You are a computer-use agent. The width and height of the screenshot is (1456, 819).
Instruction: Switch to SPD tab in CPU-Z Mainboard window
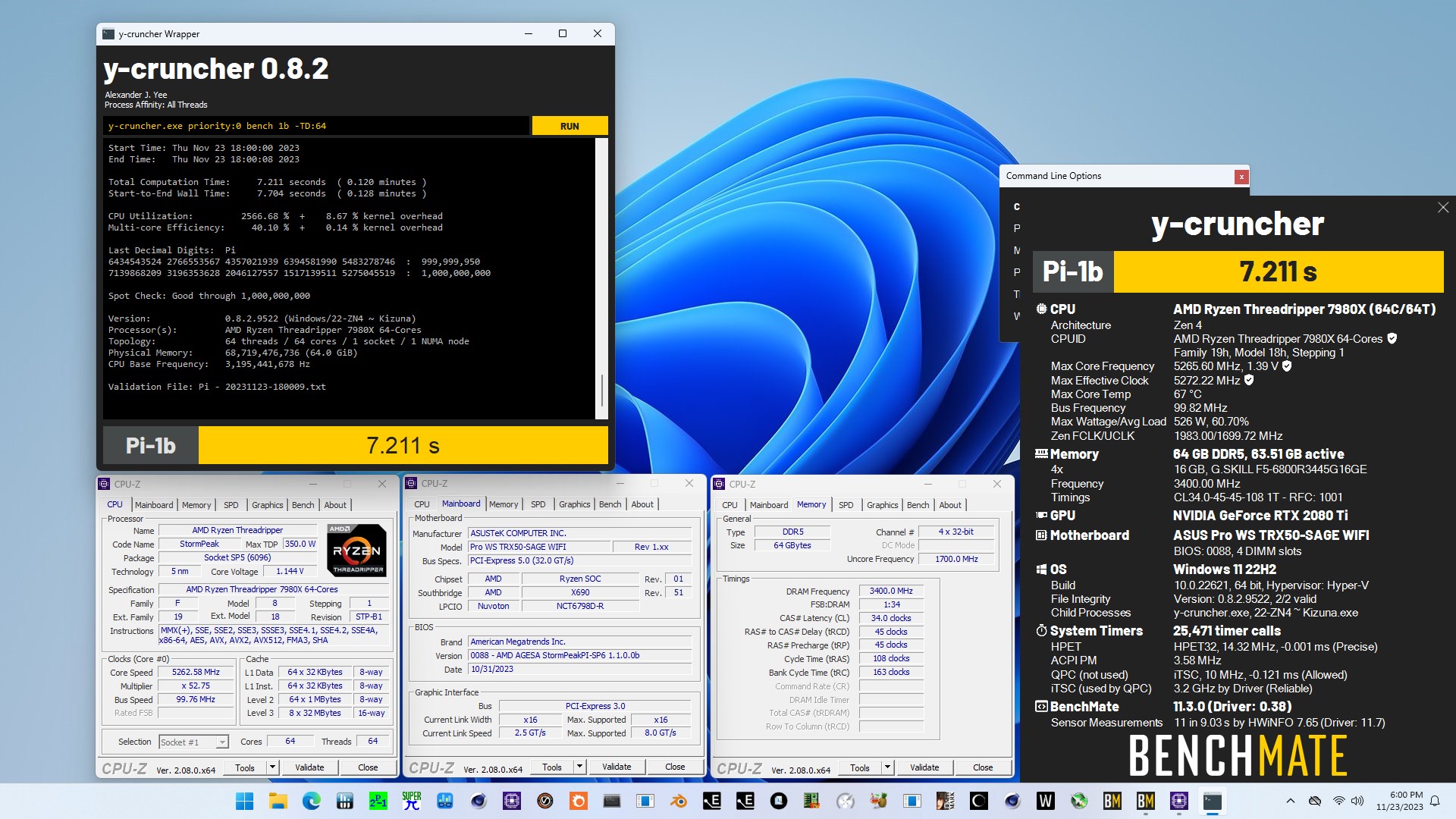coord(538,504)
